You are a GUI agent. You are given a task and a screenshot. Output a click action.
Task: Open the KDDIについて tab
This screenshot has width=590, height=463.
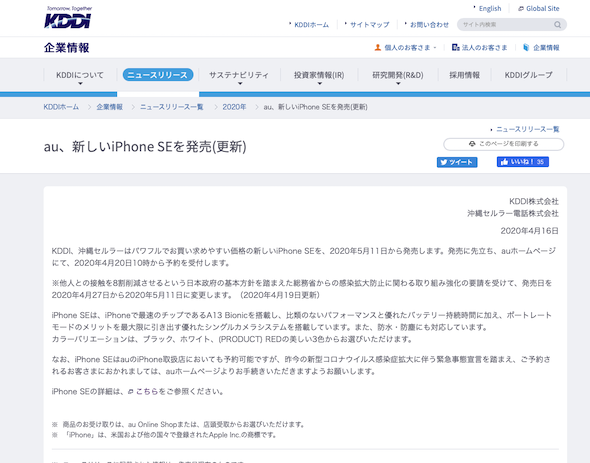[80, 75]
